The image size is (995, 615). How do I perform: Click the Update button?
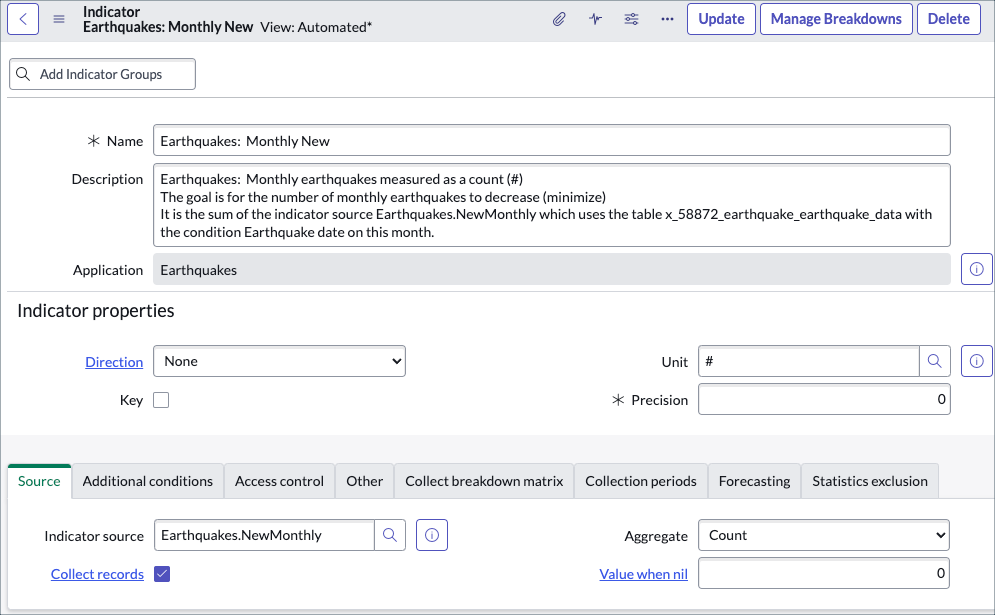tap(721, 19)
